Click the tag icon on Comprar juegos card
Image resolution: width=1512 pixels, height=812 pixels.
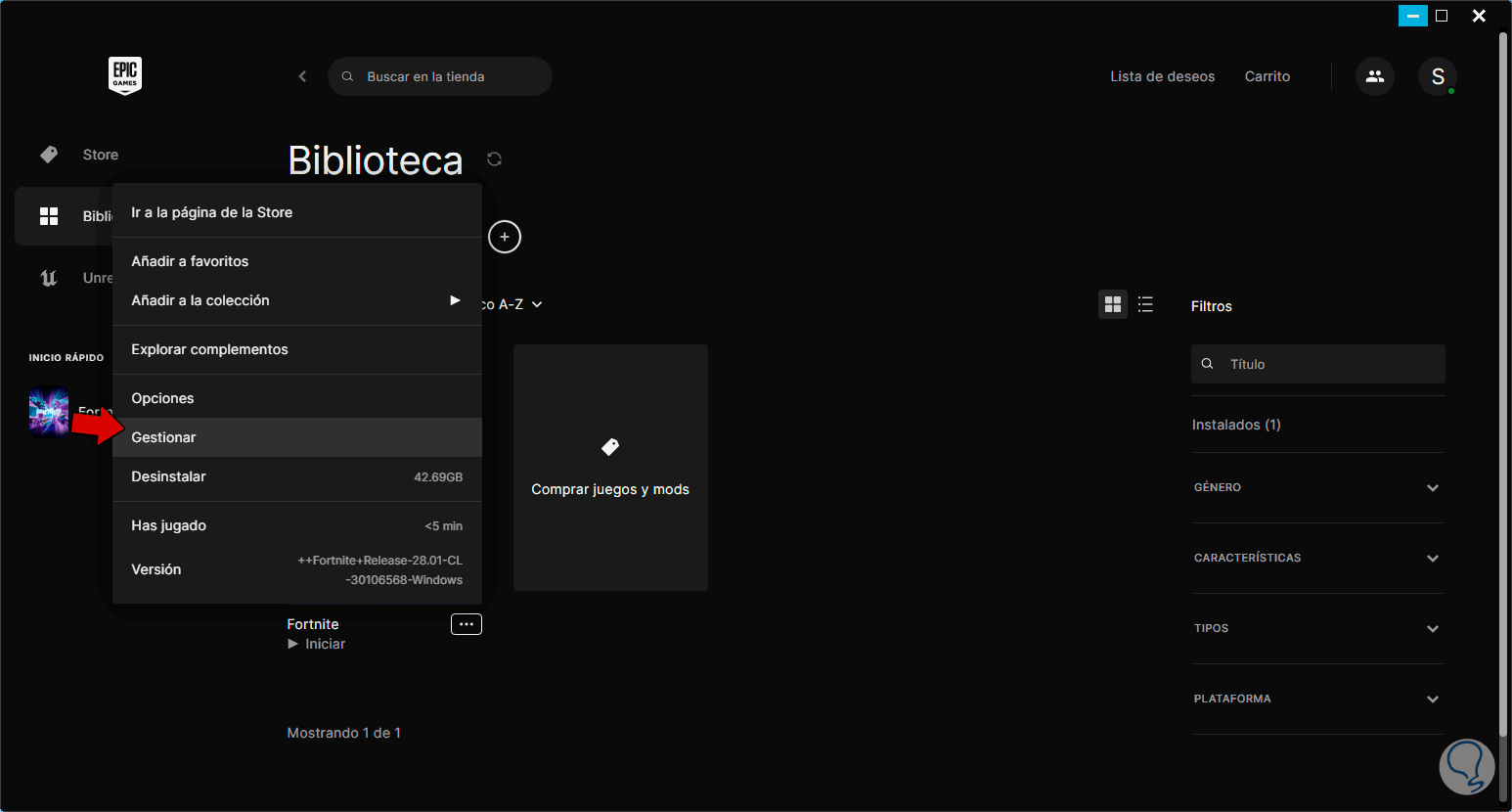pyautogui.click(x=610, y=447)
